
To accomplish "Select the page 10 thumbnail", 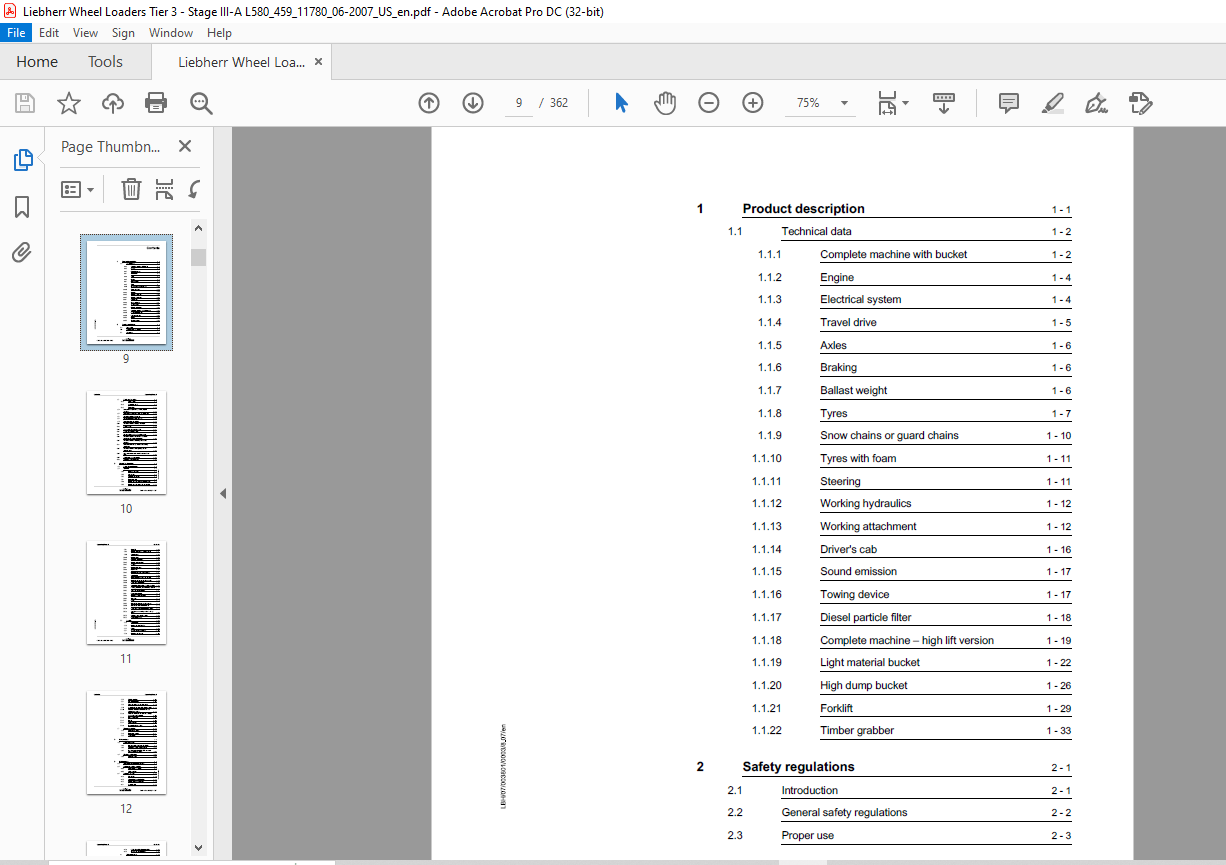I will (126, 442).
